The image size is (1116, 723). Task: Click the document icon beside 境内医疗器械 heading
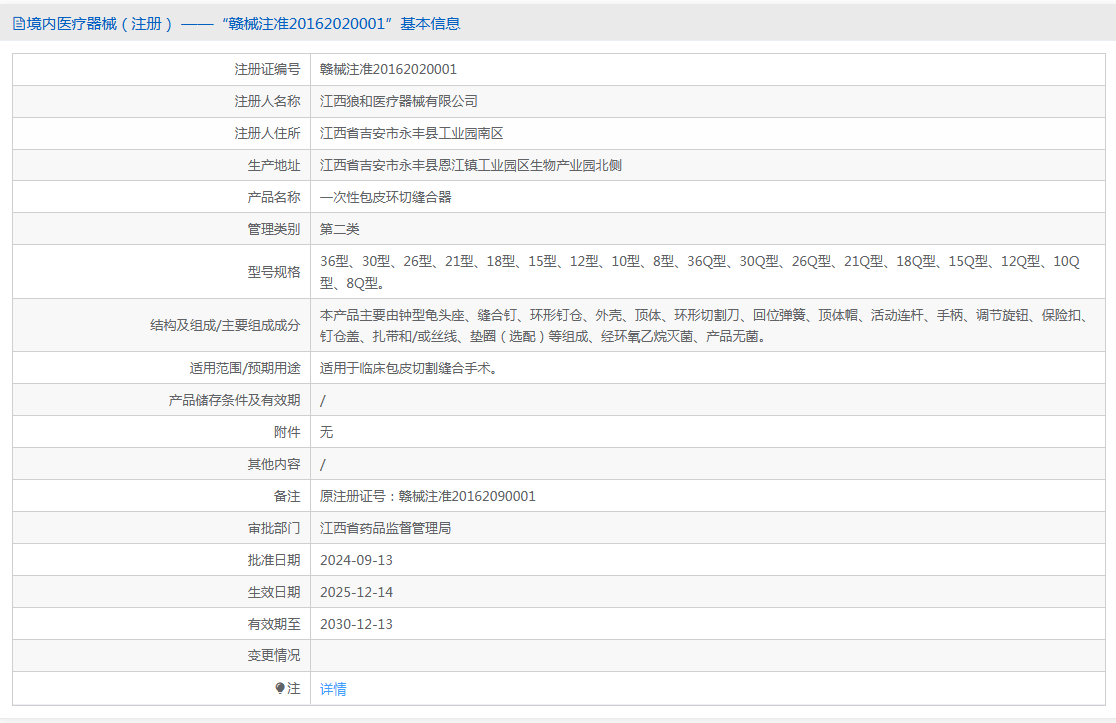19,24
